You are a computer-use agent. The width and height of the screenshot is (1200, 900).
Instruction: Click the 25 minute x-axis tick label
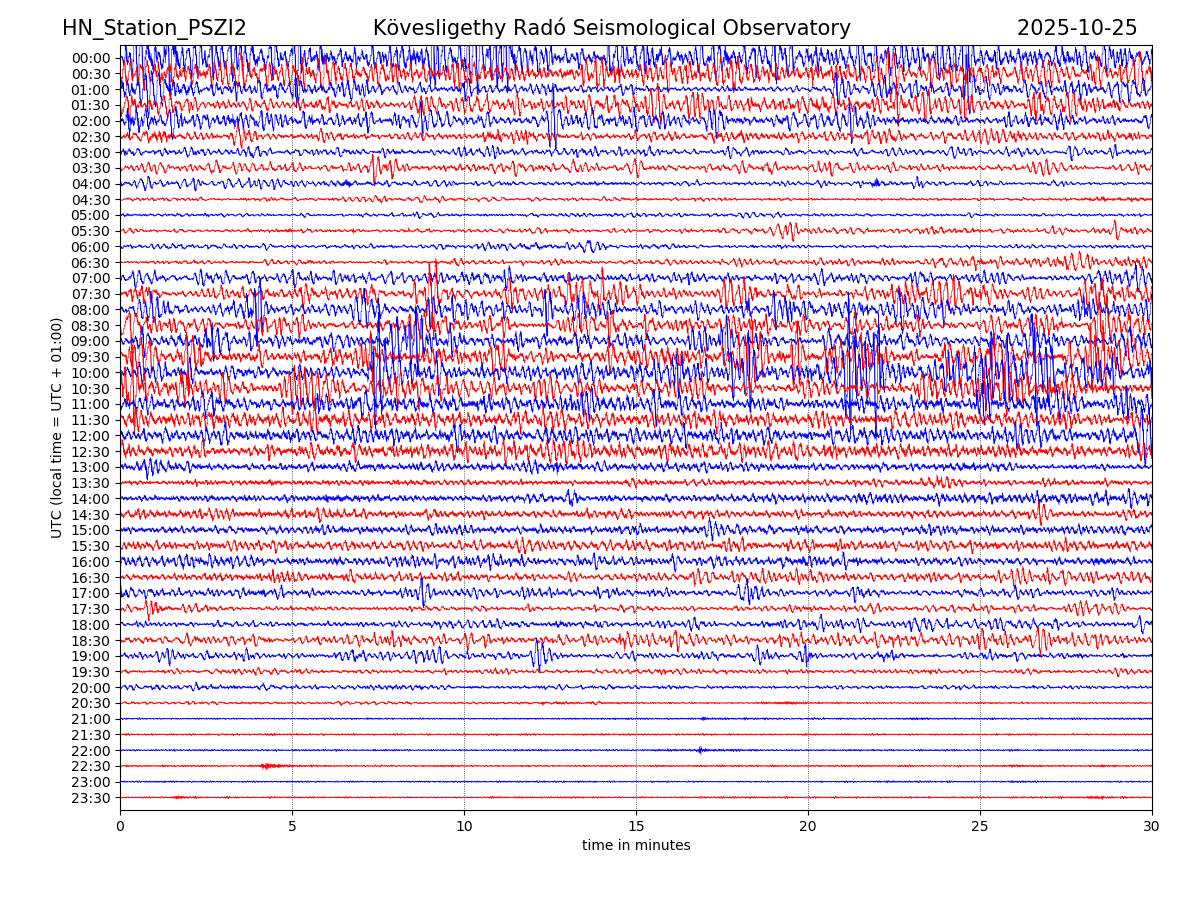click(x=980, y=827)
